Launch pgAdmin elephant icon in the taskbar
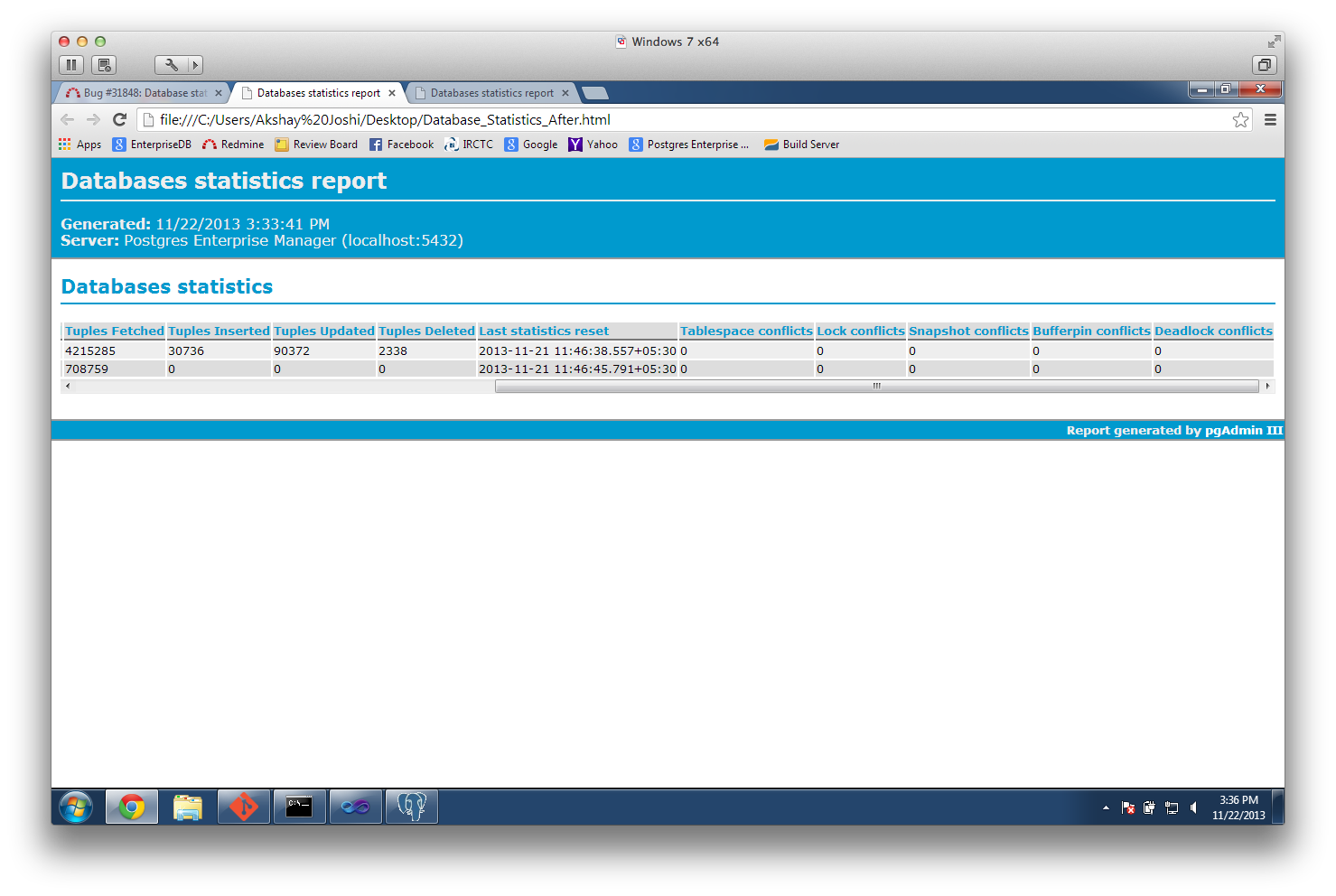The height and width of the screenshot is (896, 1336). [x=412, y=807]
